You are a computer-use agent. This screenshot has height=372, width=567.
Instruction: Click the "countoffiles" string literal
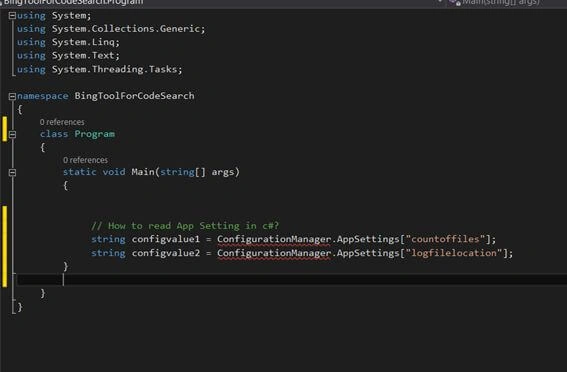pos(445,239)
